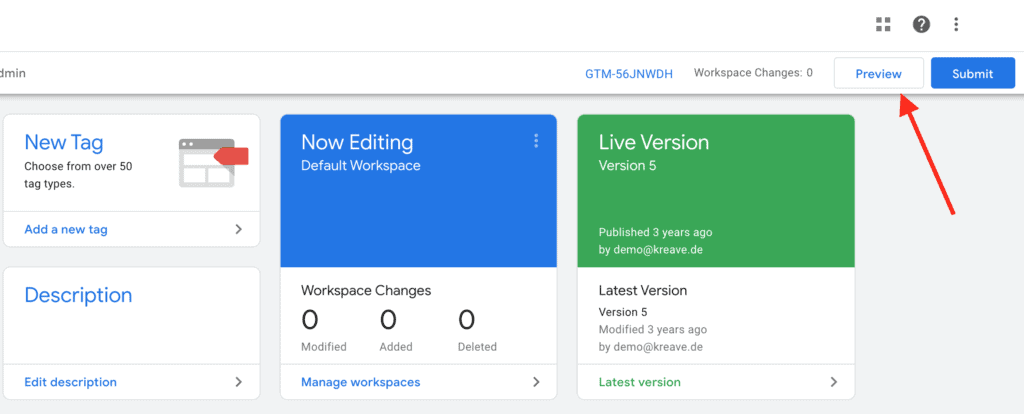
Task: Click the New Tag heading
Action: [x=64, y=142]
